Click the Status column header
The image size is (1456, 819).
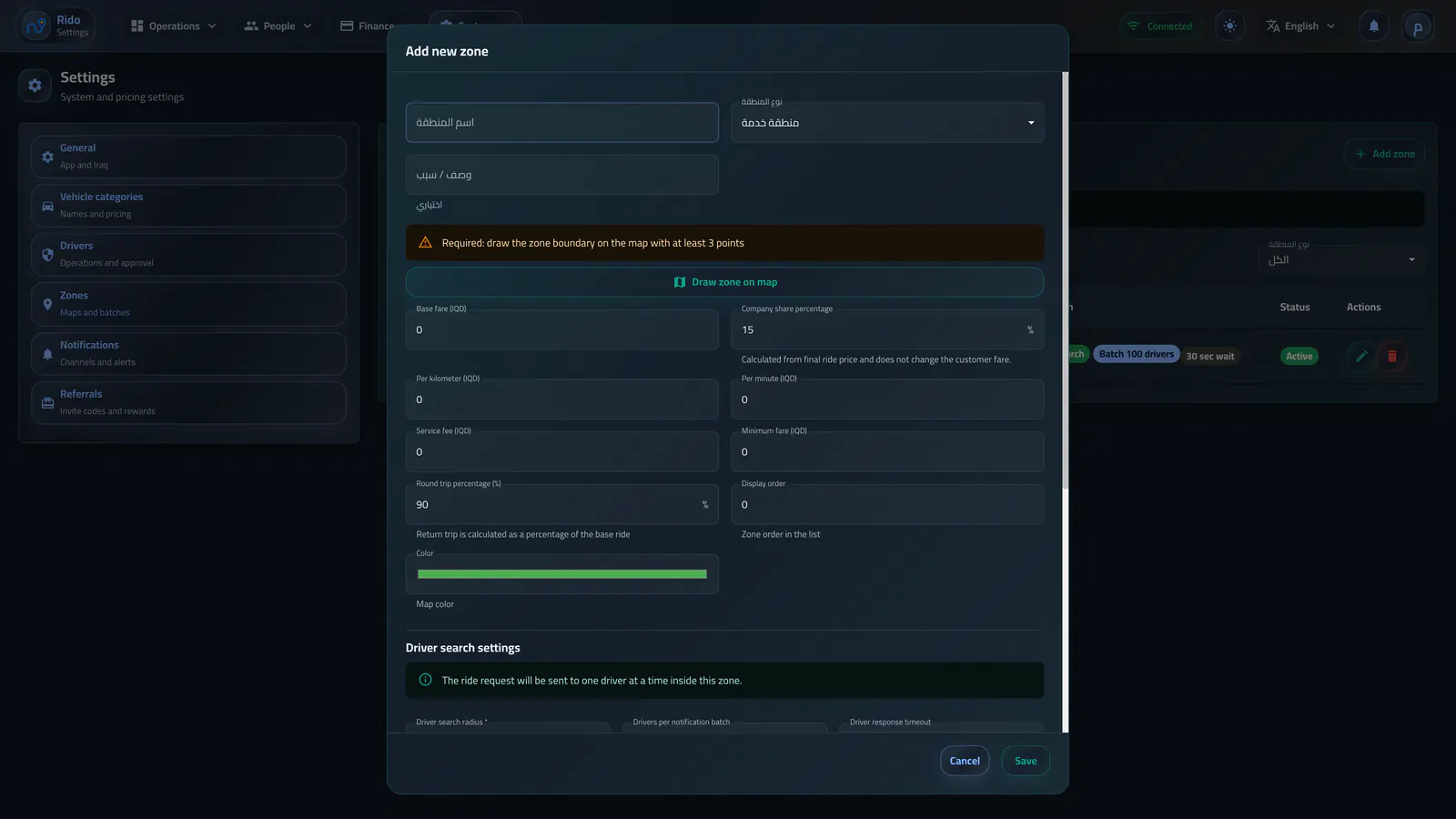coord(1295,307)
